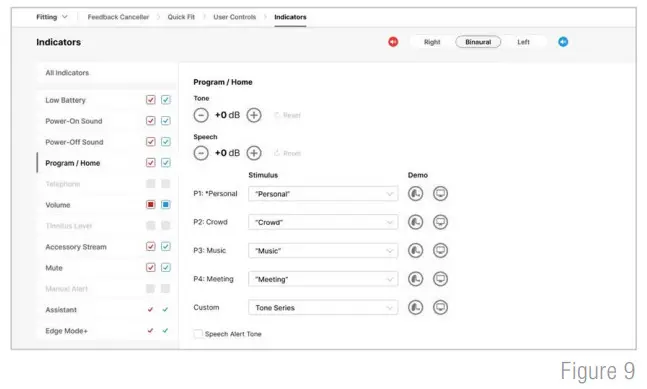Select Mute indicator row
This screenshot has height=389, width=647.
[x=107, y=268]
